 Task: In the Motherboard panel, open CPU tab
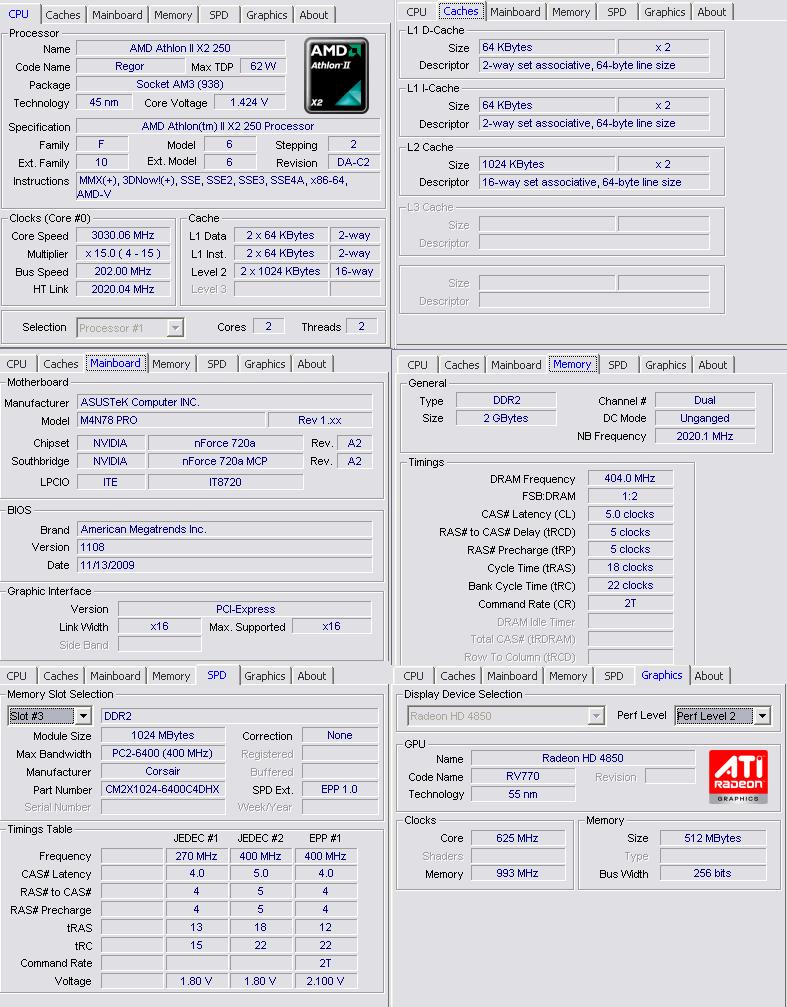pos(17,364)
